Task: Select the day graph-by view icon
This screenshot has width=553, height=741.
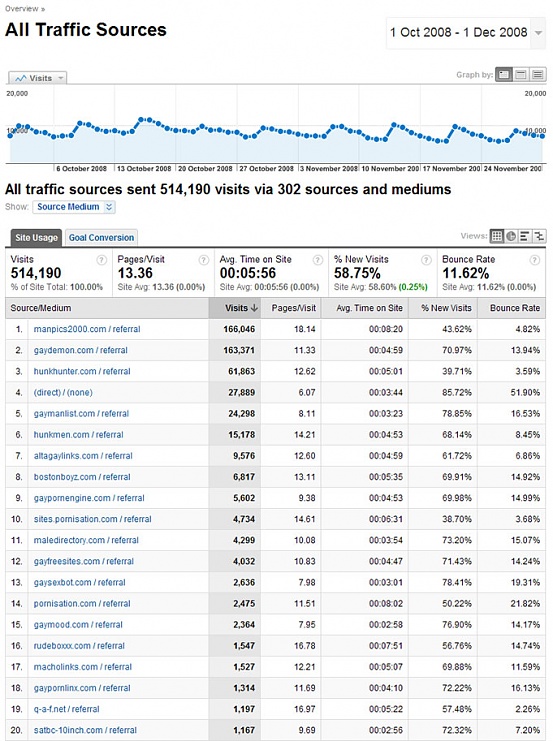Action: (x=504, y=75)
